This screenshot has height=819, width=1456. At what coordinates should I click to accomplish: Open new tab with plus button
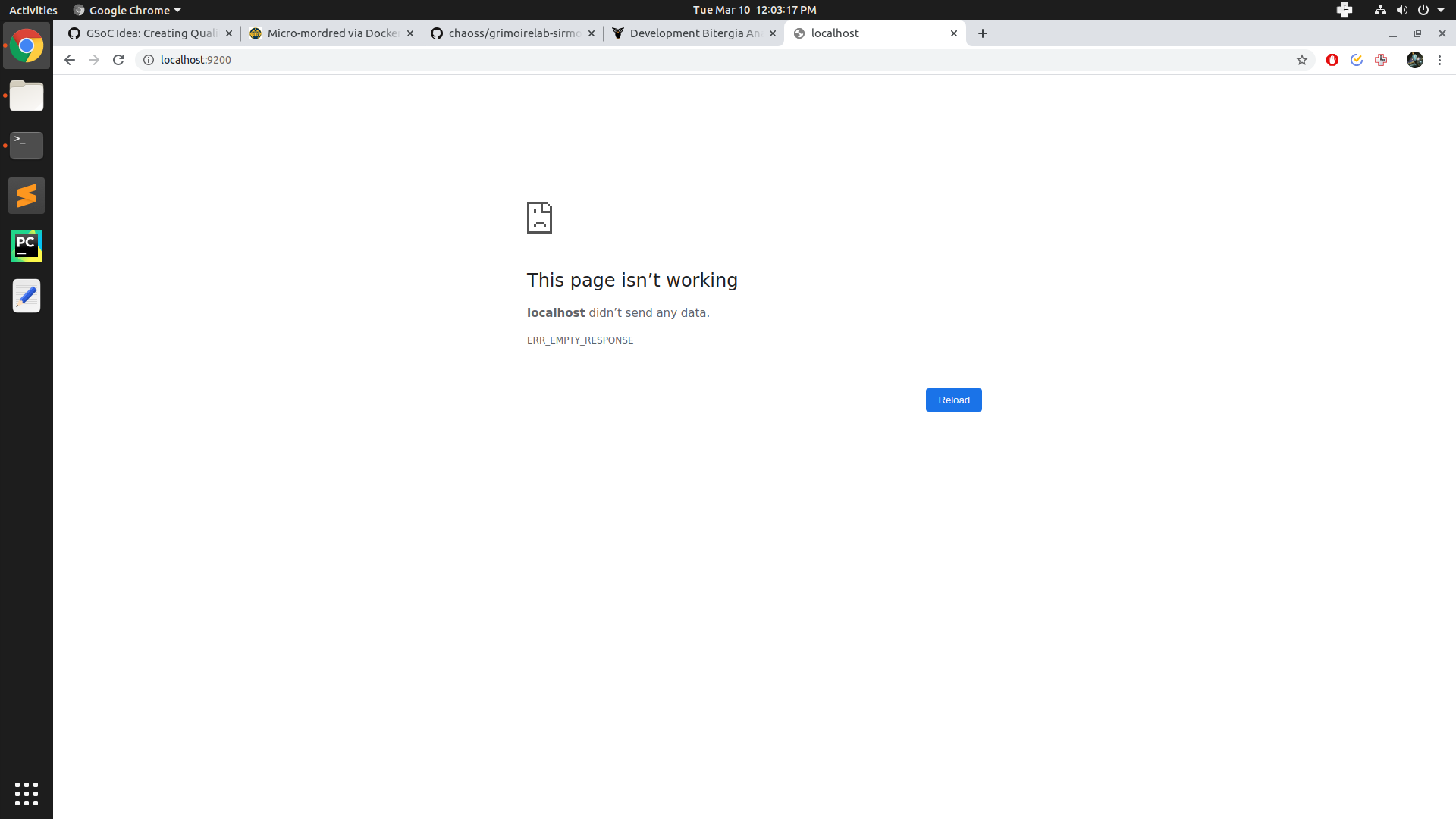tap(983, 33)
